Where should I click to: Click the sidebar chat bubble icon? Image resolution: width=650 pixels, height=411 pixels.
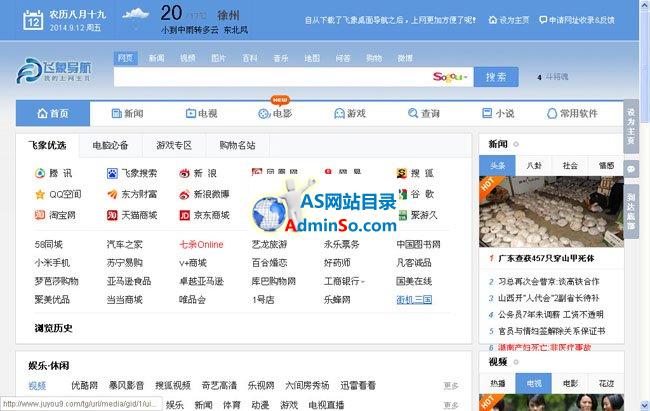click(631, 169)
